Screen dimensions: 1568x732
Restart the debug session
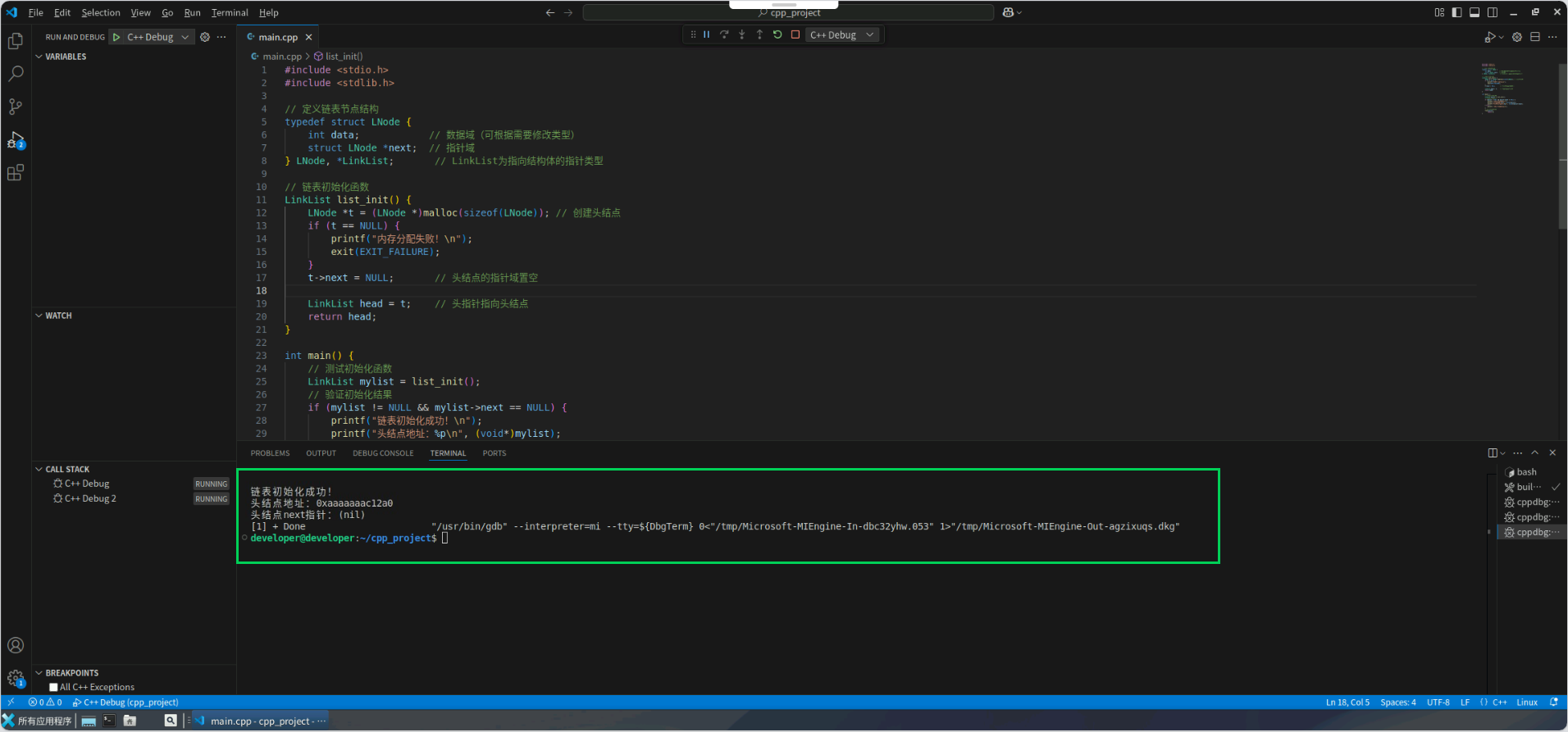777,34
